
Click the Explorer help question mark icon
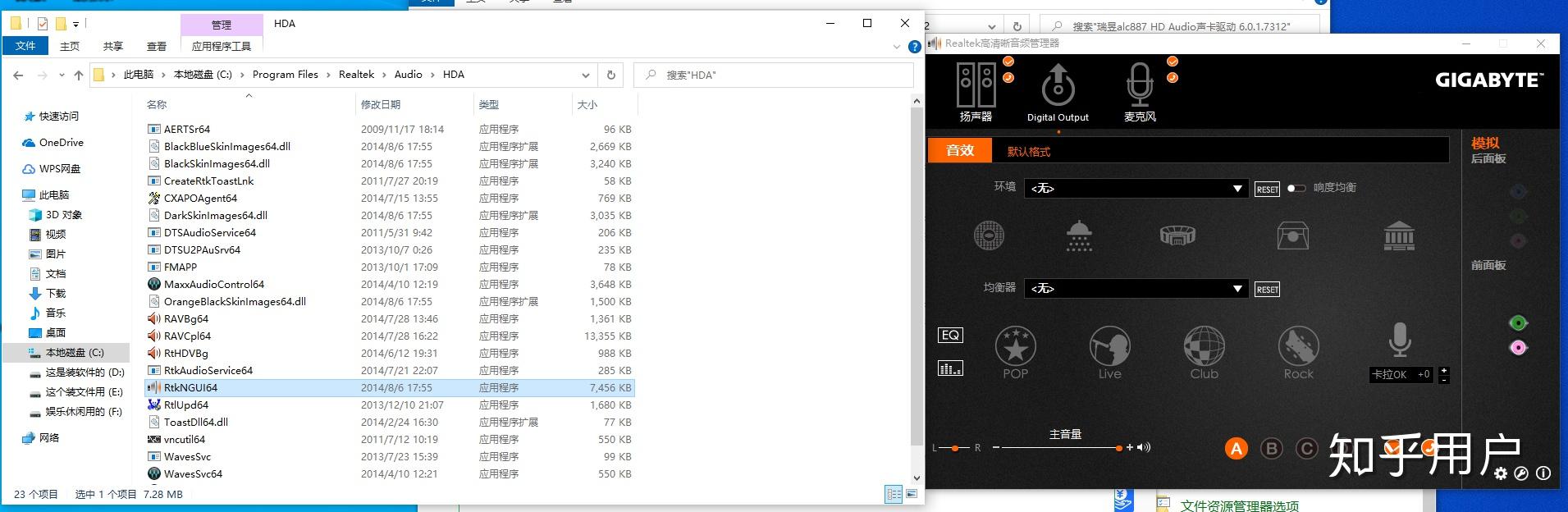tap(914, 47)
